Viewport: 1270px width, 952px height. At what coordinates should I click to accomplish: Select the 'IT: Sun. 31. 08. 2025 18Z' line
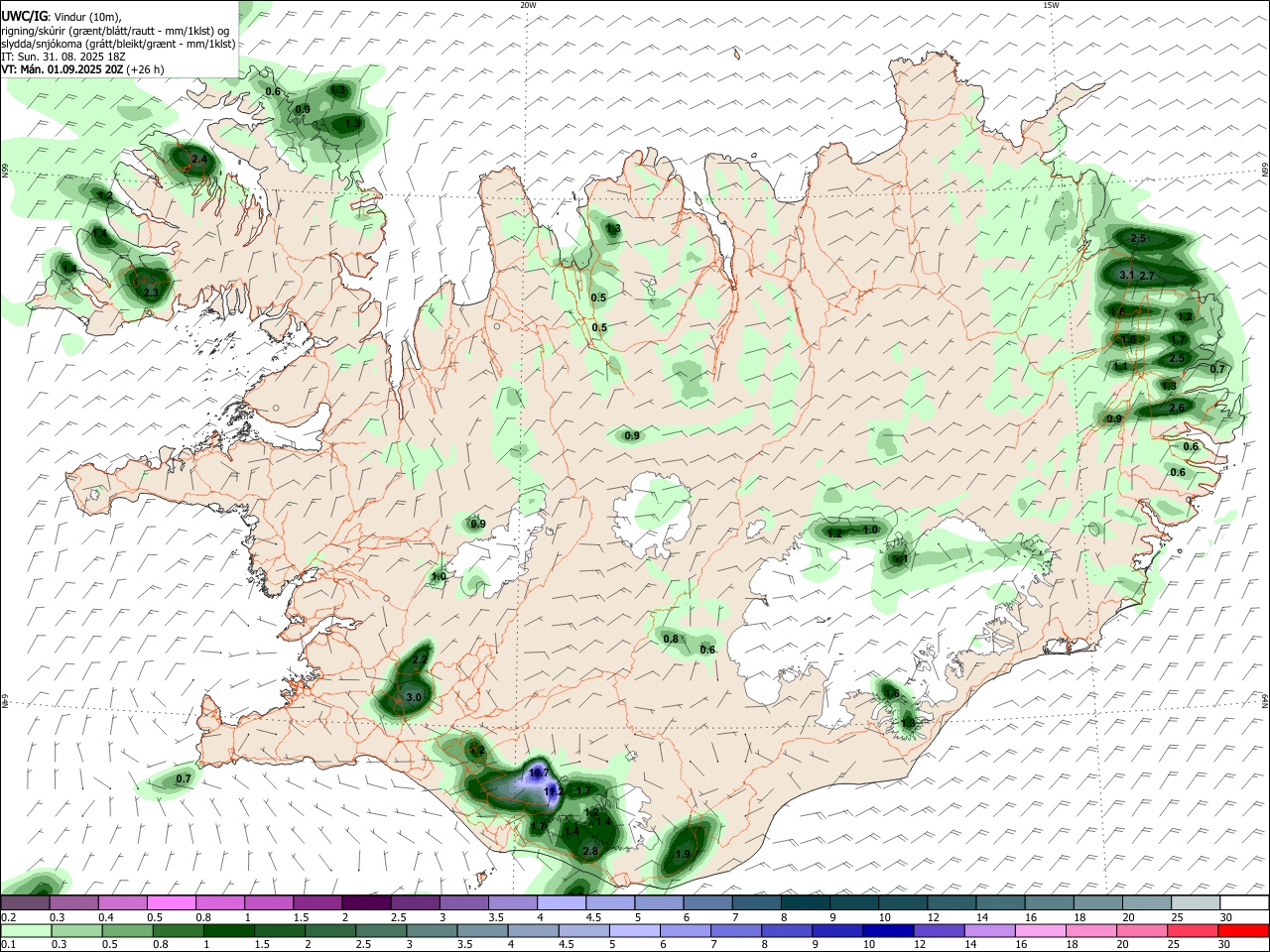(x=63, y=57)
